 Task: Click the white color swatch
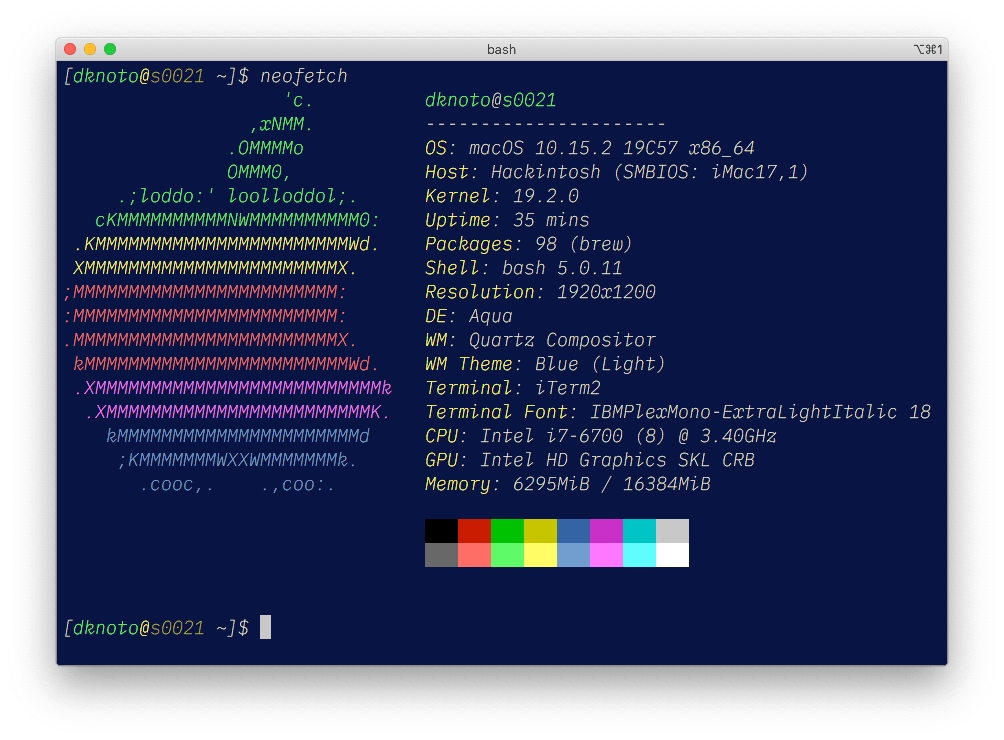click(672, 555)
